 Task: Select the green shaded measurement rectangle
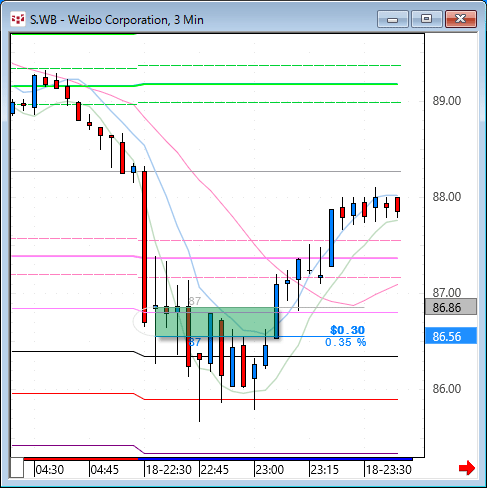217,322
